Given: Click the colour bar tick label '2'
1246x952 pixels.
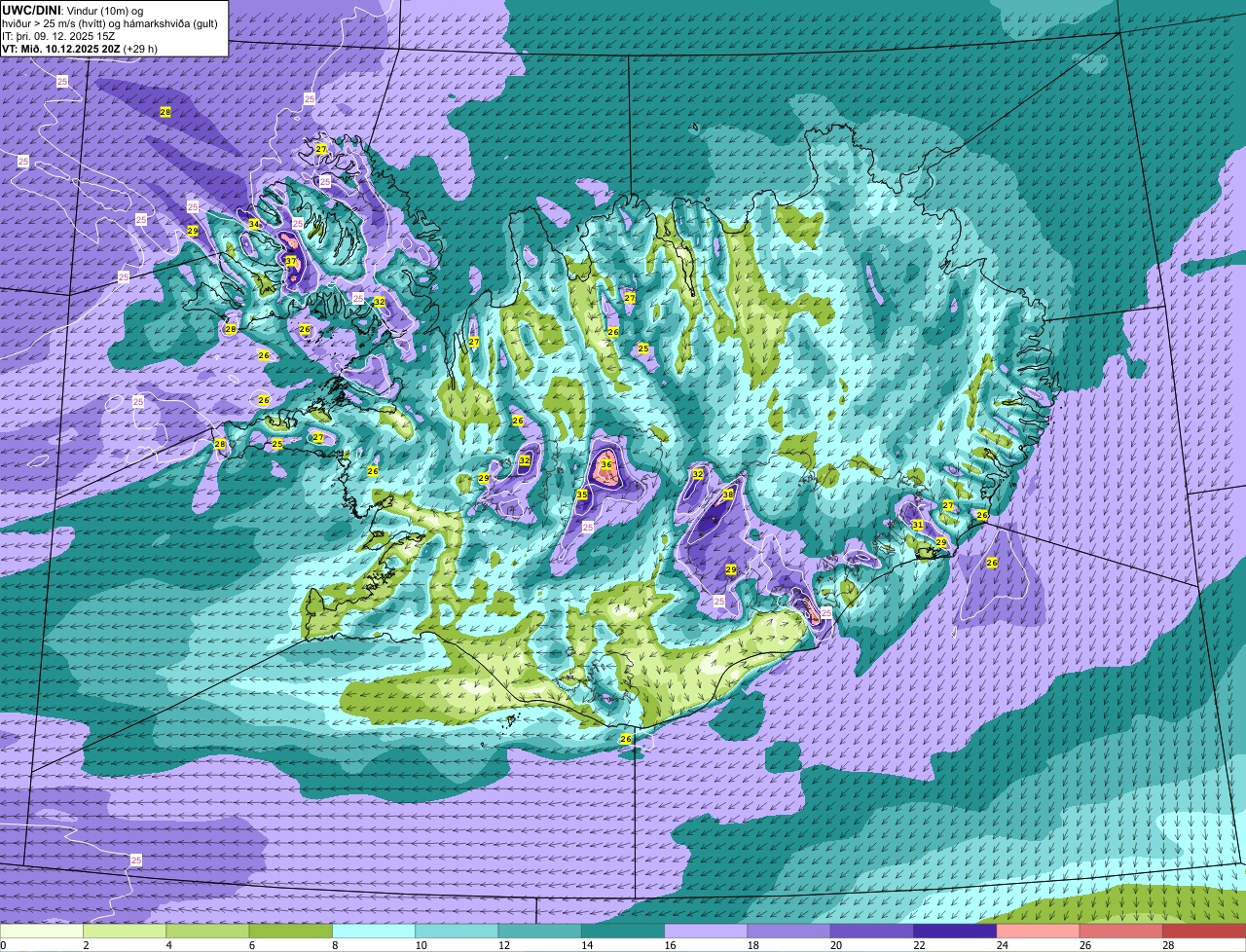Looking at the screenshot, I should (86, 945).
